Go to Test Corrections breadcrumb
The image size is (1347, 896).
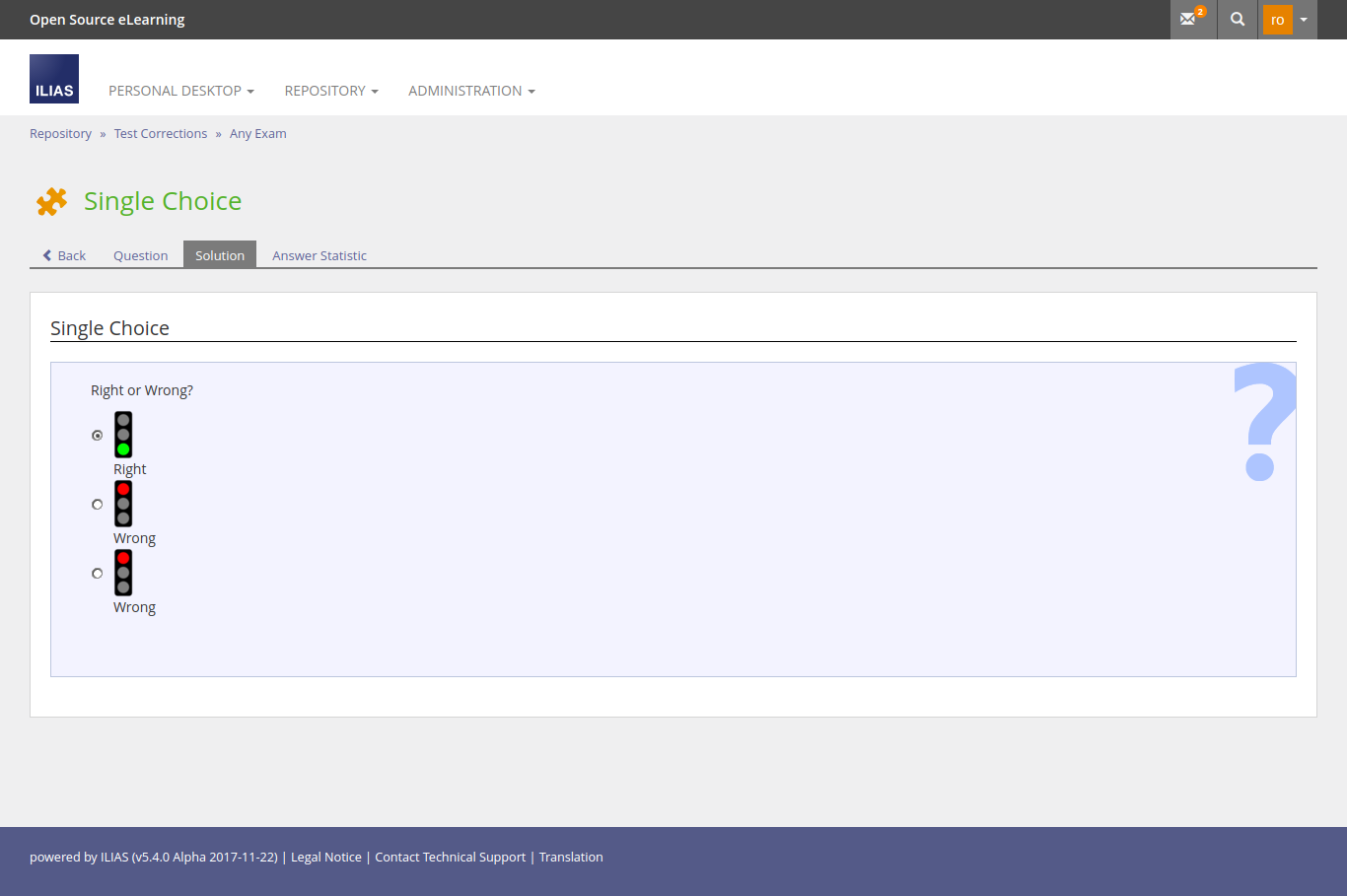161,134
